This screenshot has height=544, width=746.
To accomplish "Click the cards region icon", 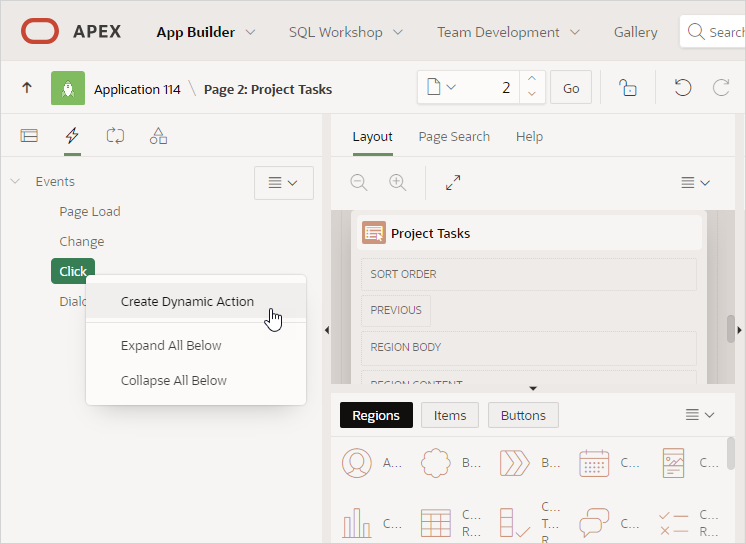I will (673, 463).
